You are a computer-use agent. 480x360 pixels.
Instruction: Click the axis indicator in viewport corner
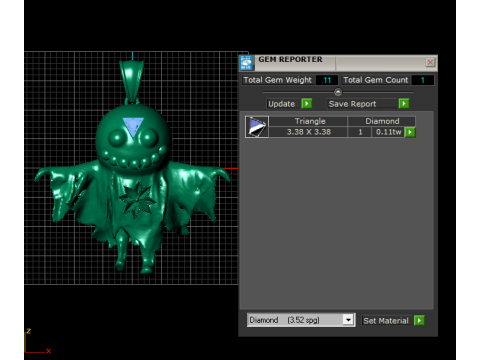(x=37, y=342)
